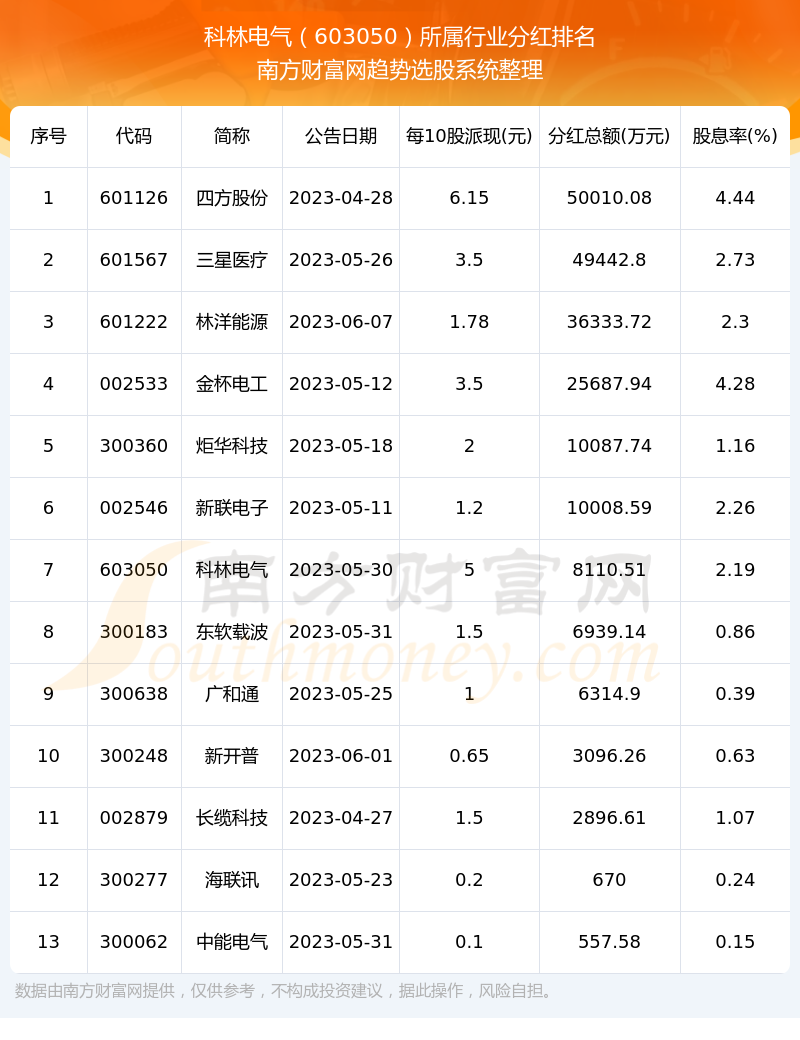Image resolution: width=800 pixels, height=1040 pixels.
Task: Click stock name 中能电气
Action: [232, 942]
